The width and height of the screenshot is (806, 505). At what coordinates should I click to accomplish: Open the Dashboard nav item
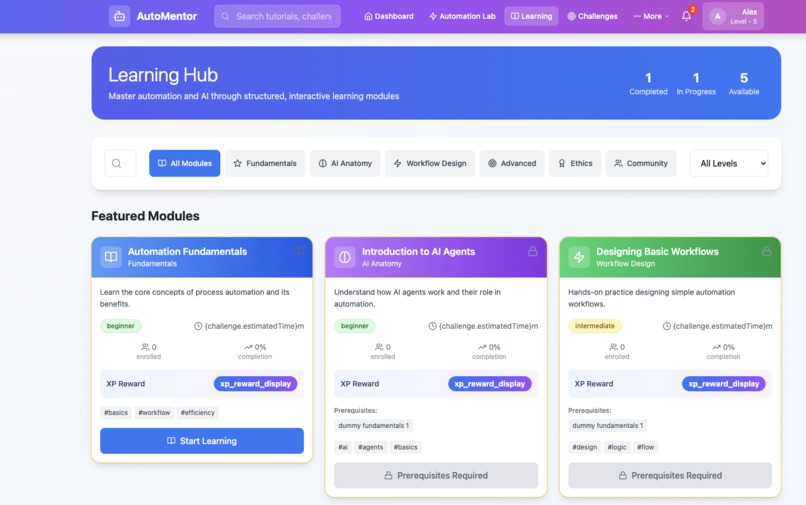tap(389, 16)
